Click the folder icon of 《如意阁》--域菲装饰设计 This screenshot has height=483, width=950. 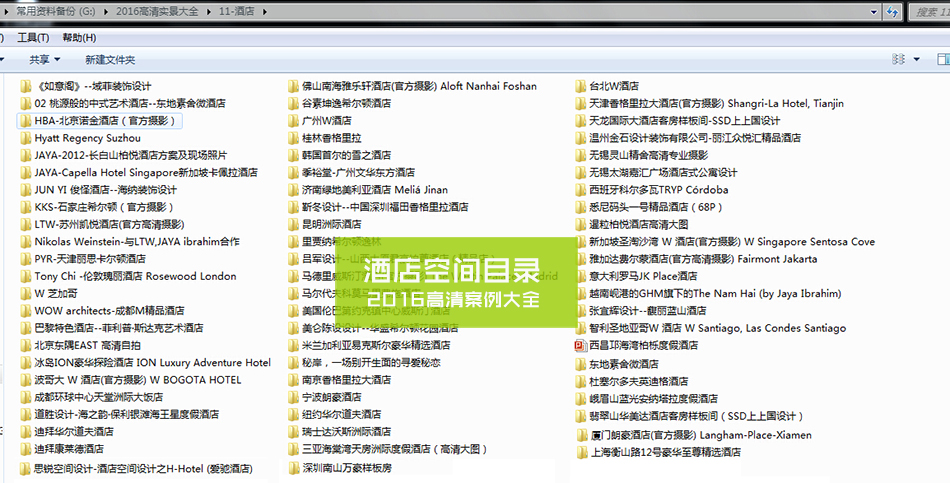pos(25,86)
